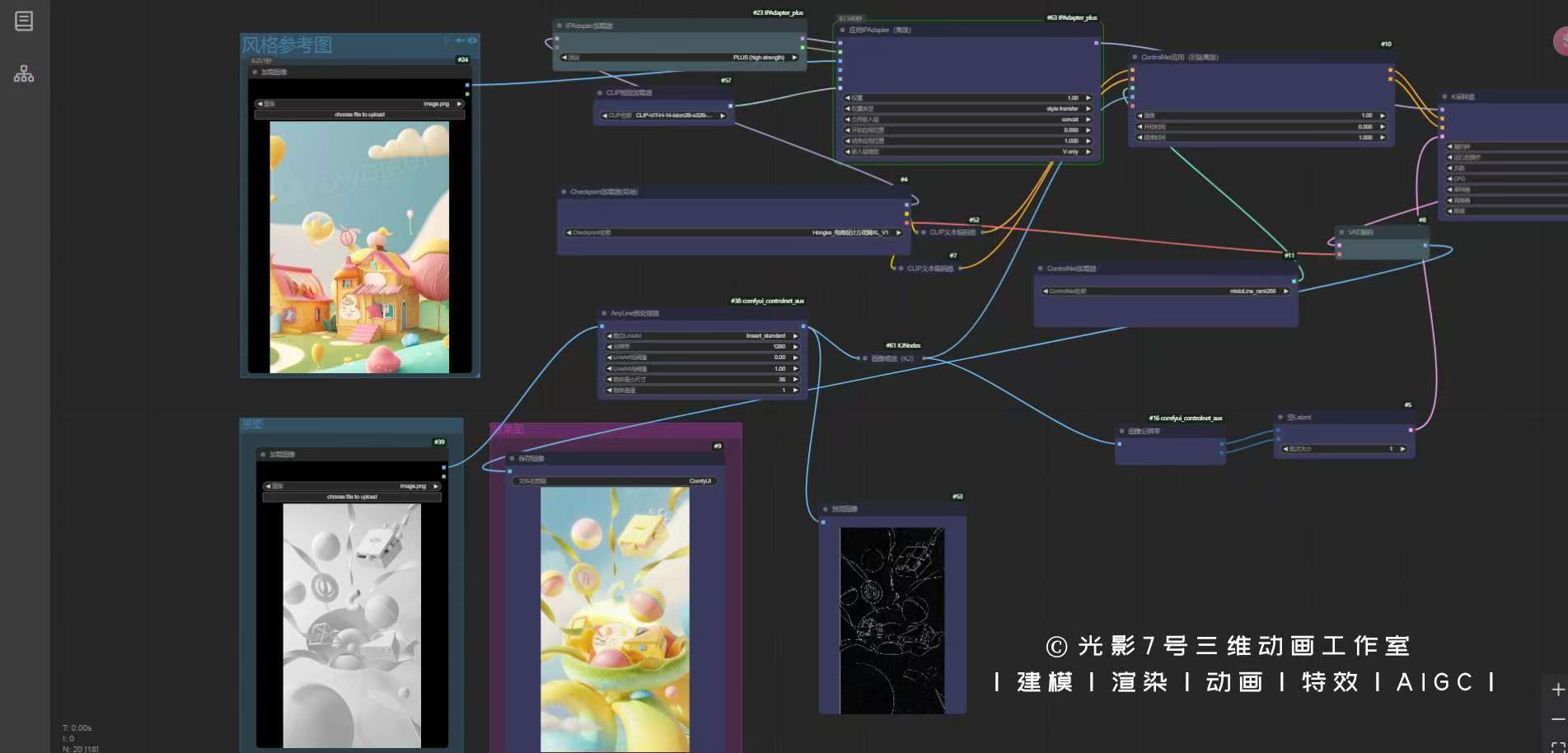Viewport: 1568px width, 753px height.
Task: Click choose file to upload in the 原图 node
Action: click(352, 497)
